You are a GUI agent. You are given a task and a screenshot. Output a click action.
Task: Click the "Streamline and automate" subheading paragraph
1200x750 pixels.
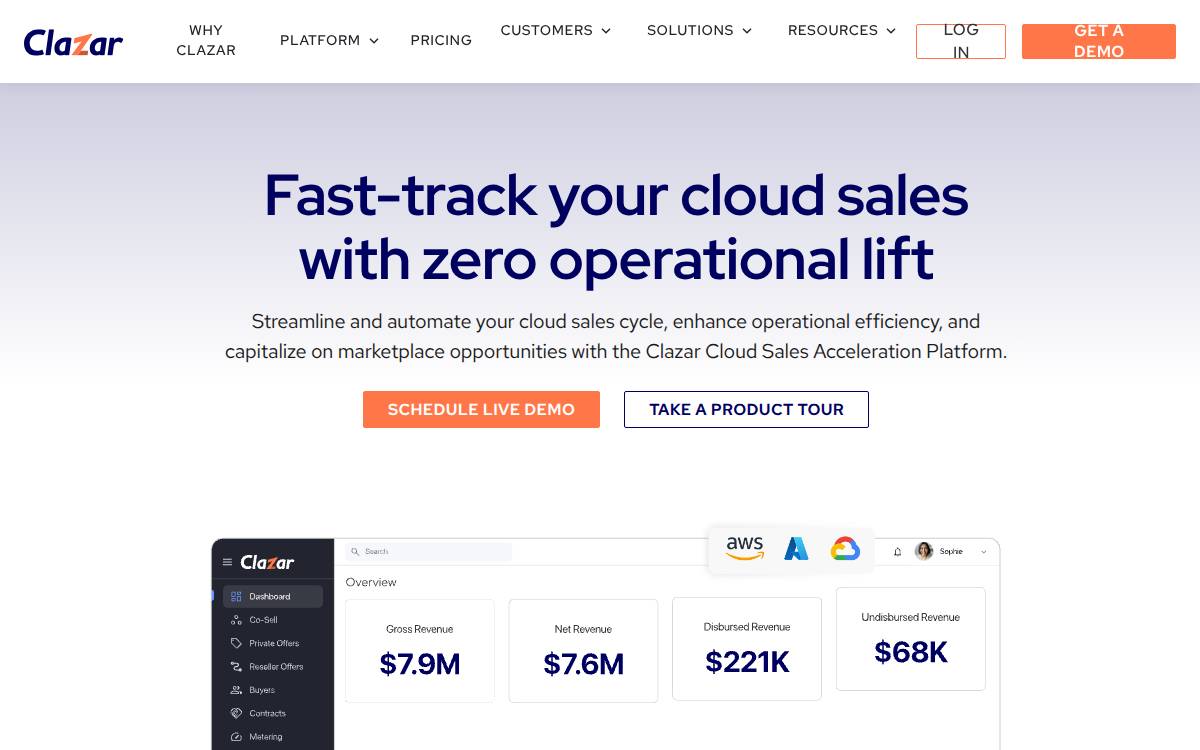click(616, 337)
